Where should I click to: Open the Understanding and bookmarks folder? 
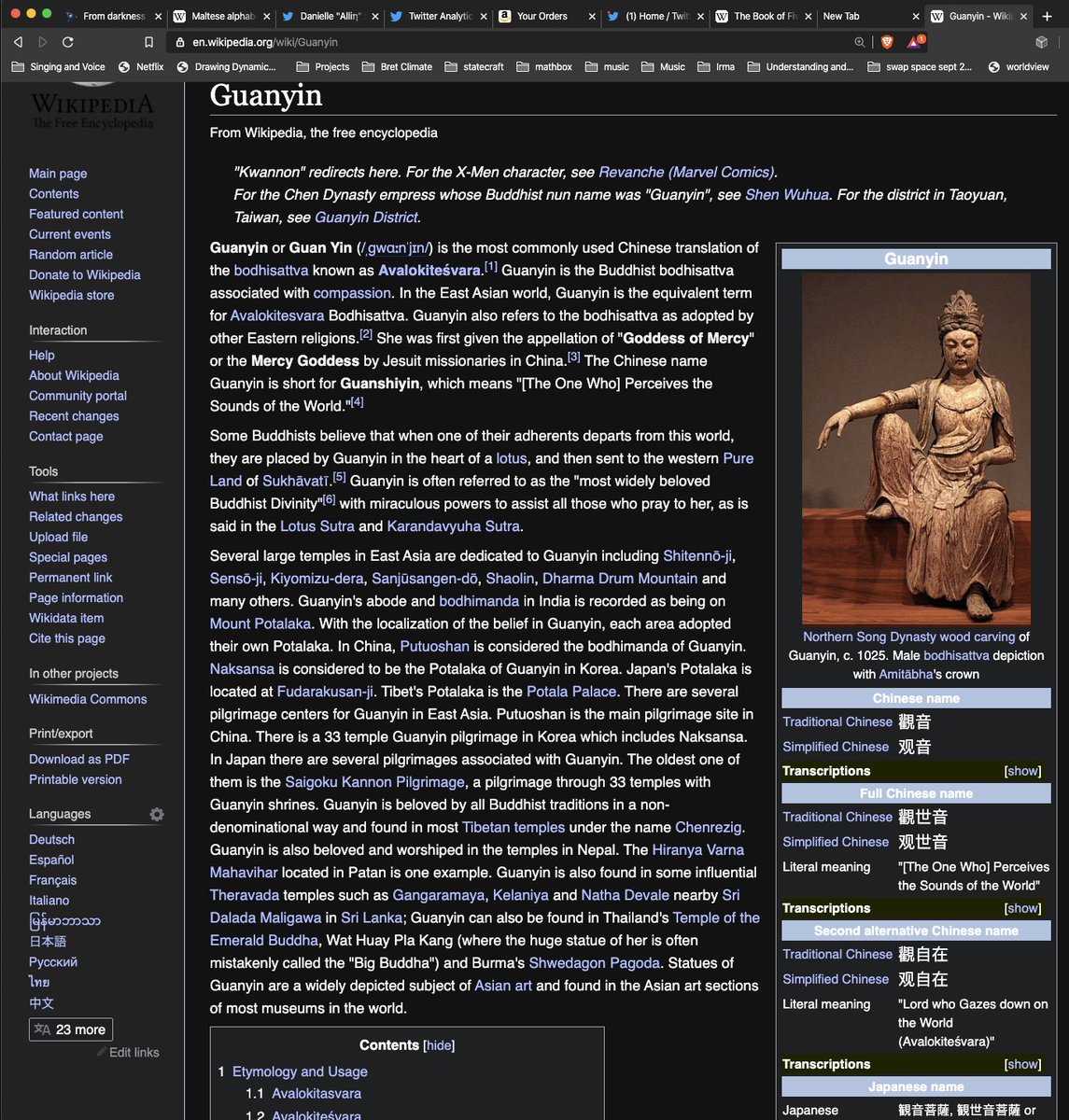pos(799,67)
